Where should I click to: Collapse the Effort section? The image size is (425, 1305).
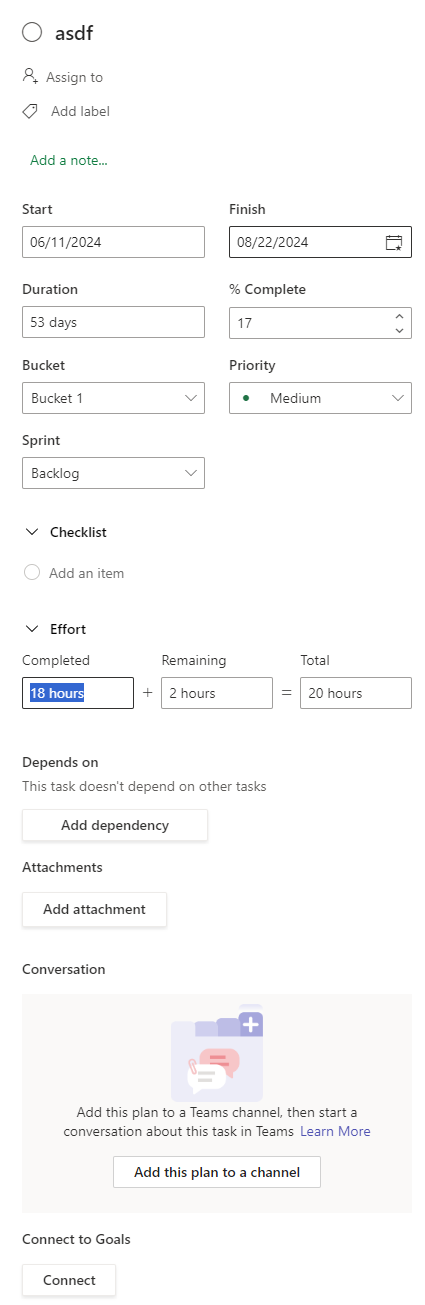(x=32, y=629)
